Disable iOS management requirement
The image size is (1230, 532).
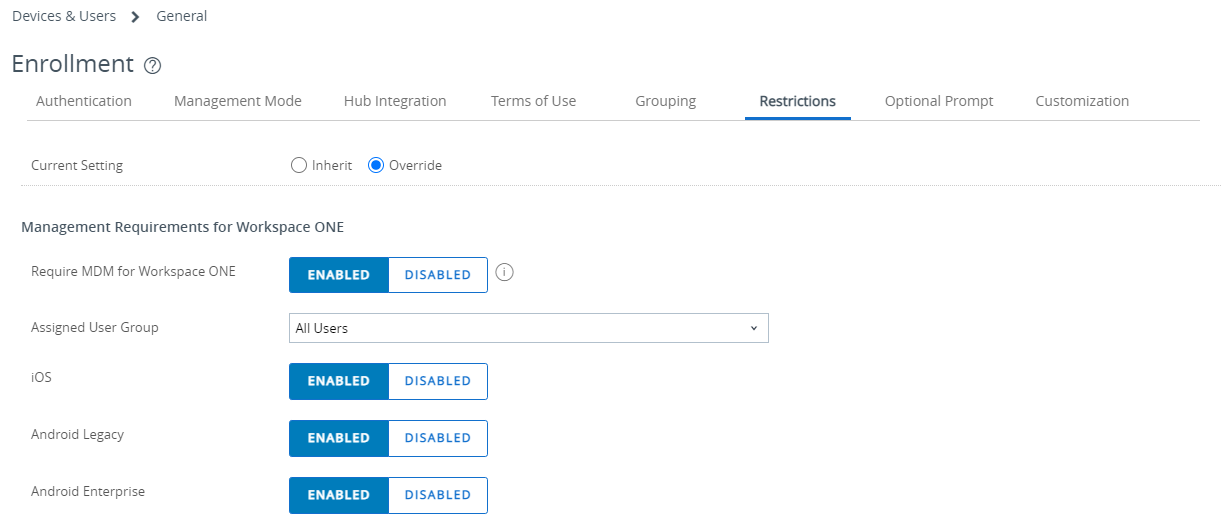click(x=438, y=381)
